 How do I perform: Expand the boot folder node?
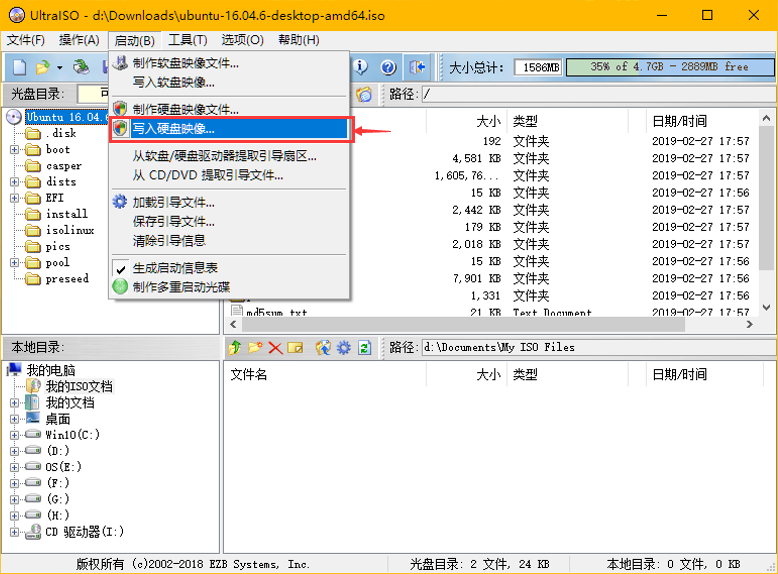(14, 149)
